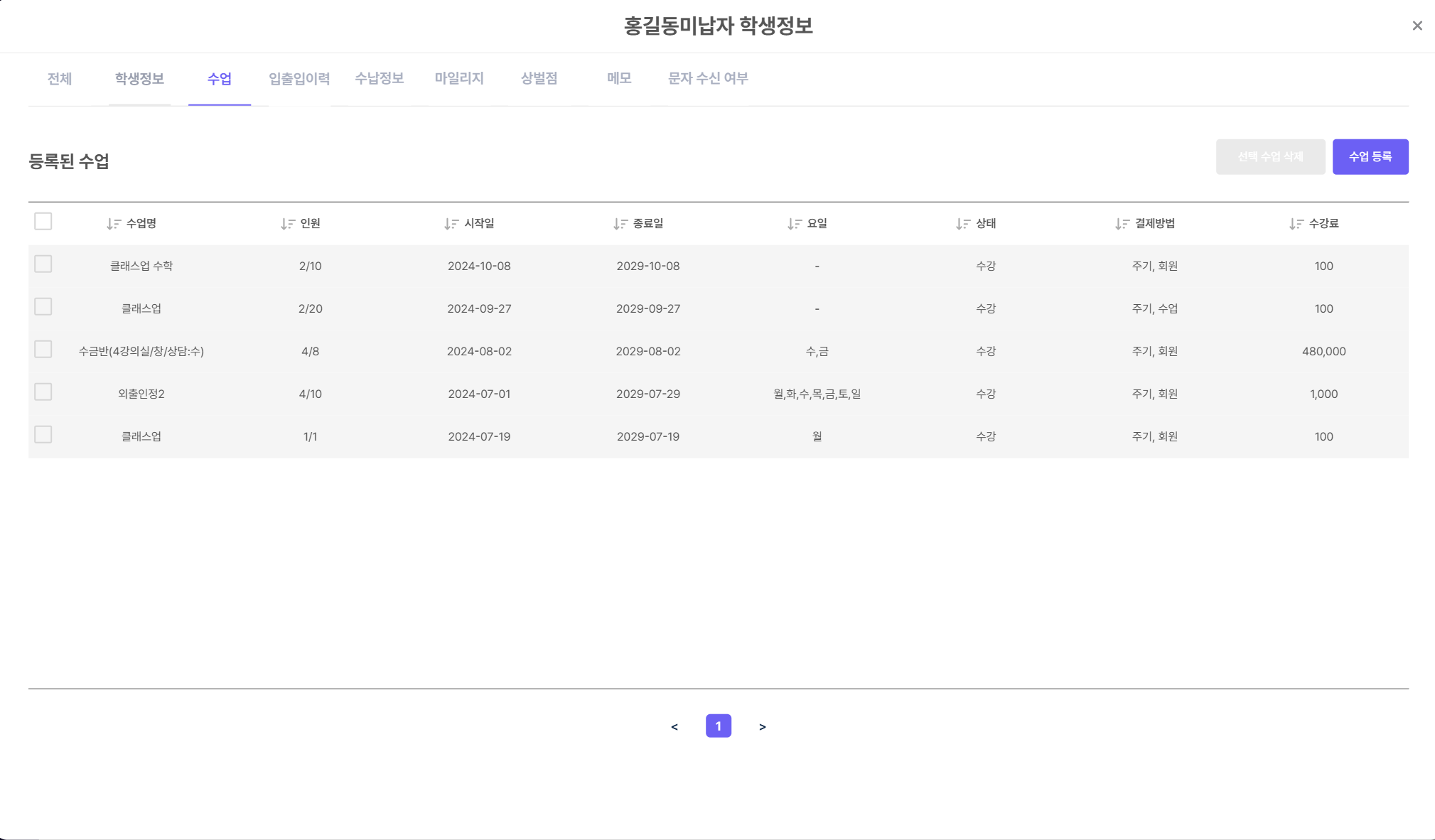1435x840 pixels.
Task: Check the 클래스업 수학 row checkbox
Action: [x=43, y=264]
